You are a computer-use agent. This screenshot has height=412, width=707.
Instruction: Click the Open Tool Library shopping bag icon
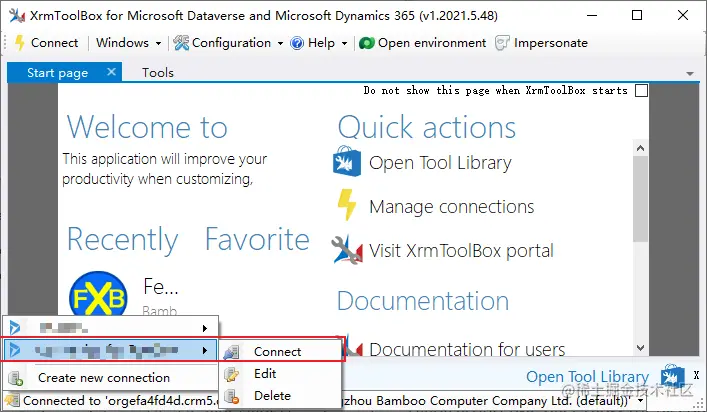pyautogui.click(x=347, y=161)
